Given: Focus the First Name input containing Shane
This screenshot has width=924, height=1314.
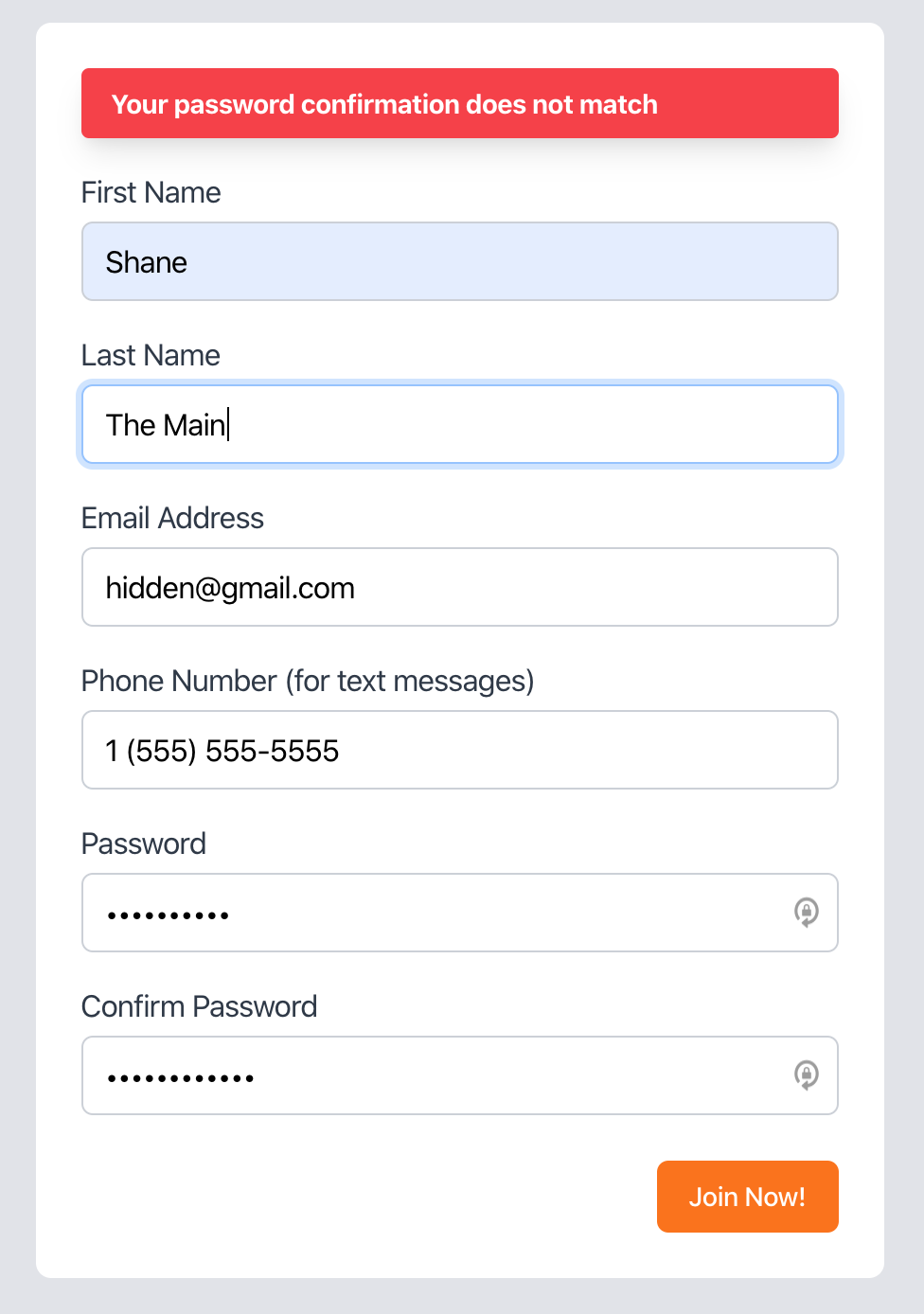Looking at the screenshot, I should point(460,261).
